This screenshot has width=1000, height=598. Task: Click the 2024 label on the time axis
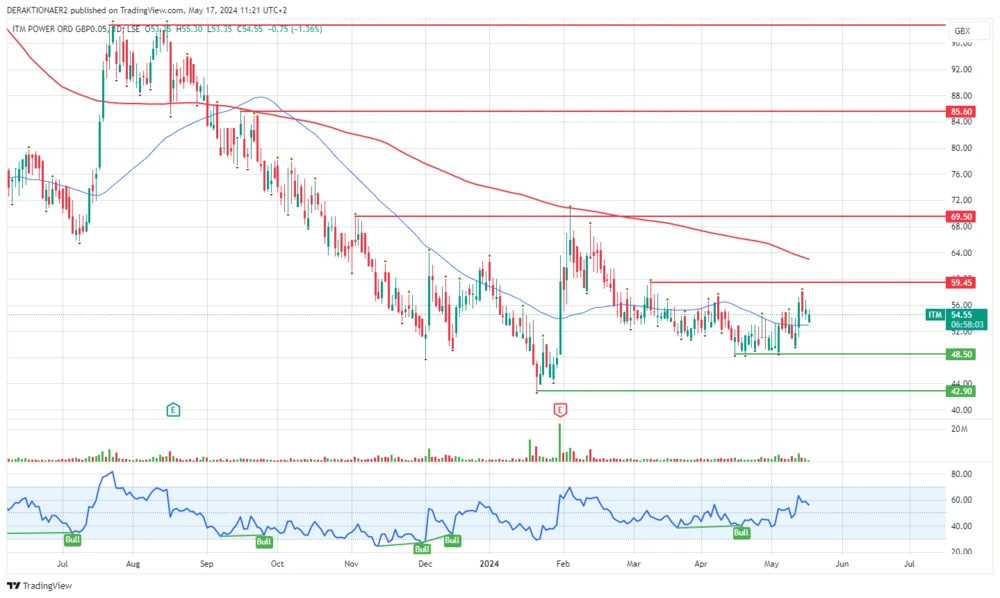[489, 564]
